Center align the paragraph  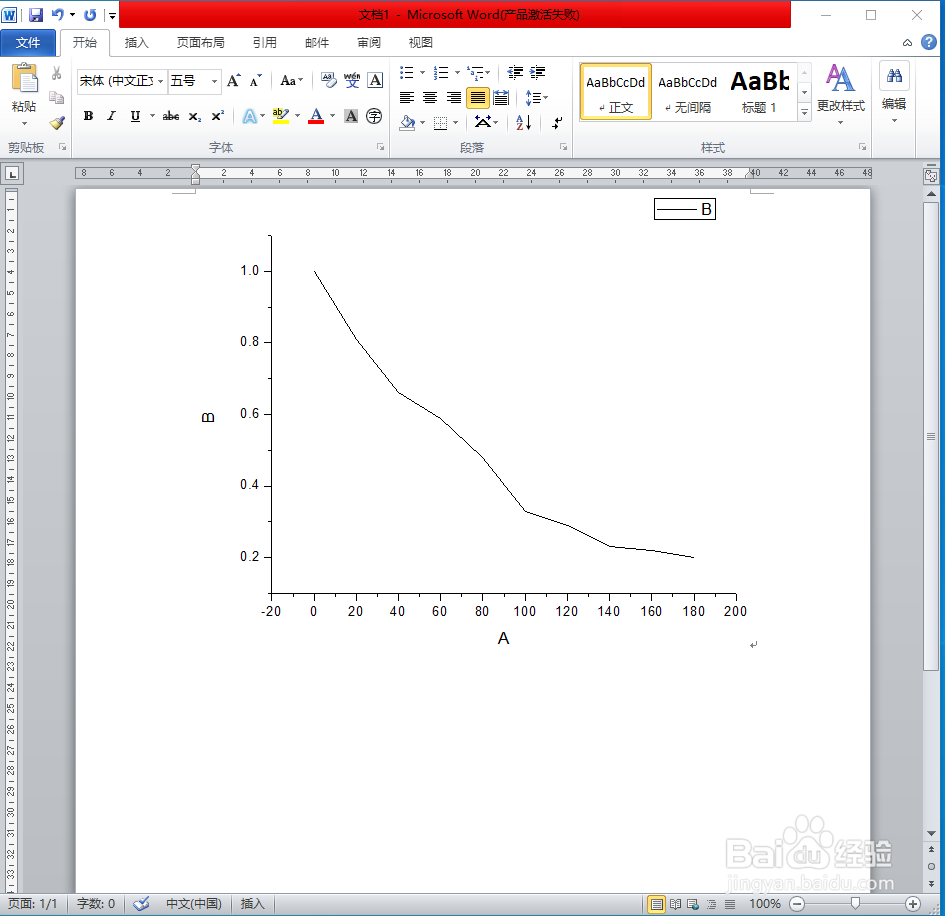click(x=430, y=98)
